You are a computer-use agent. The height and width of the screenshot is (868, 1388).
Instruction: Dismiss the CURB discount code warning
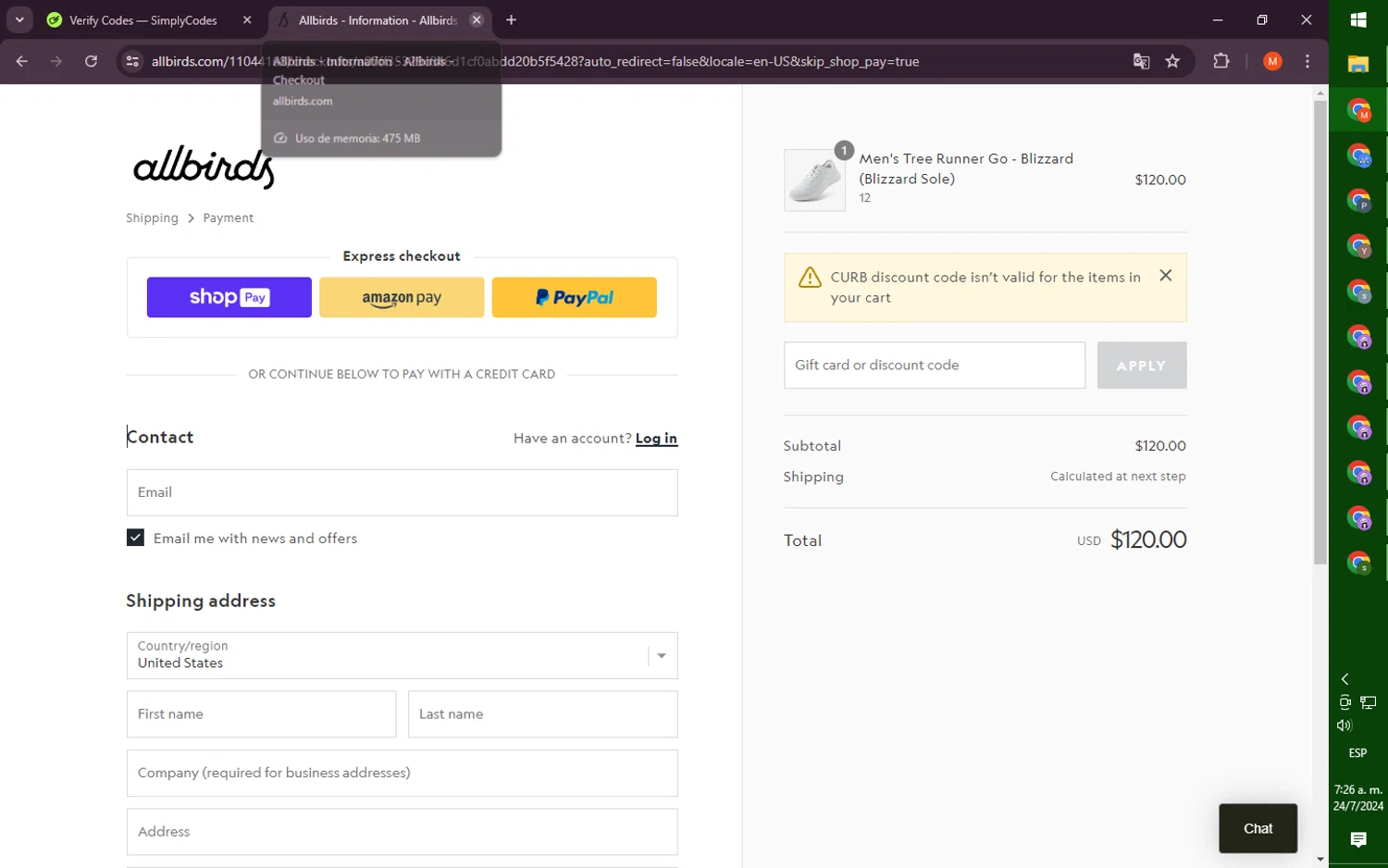coord(1165,276)
